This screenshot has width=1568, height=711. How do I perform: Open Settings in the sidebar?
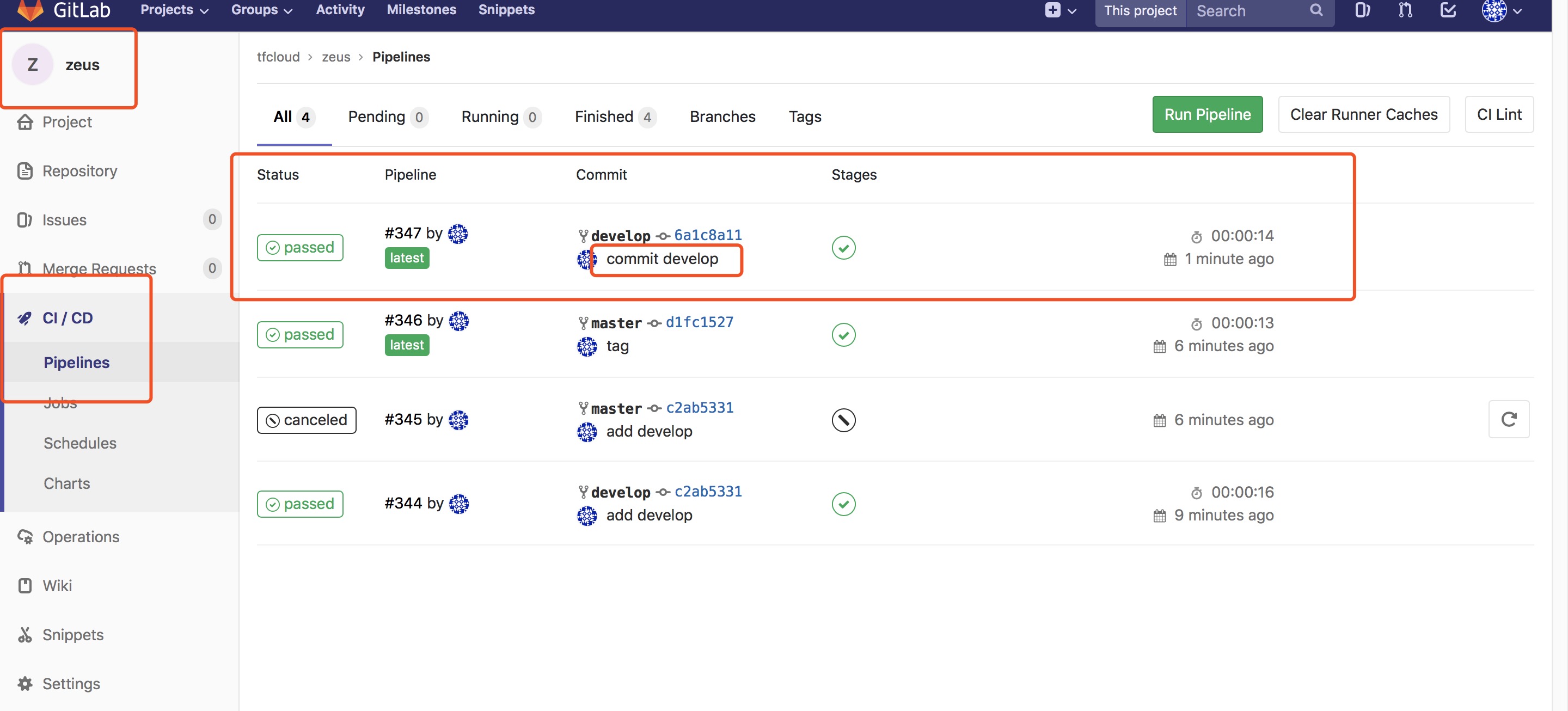(58, 684)
